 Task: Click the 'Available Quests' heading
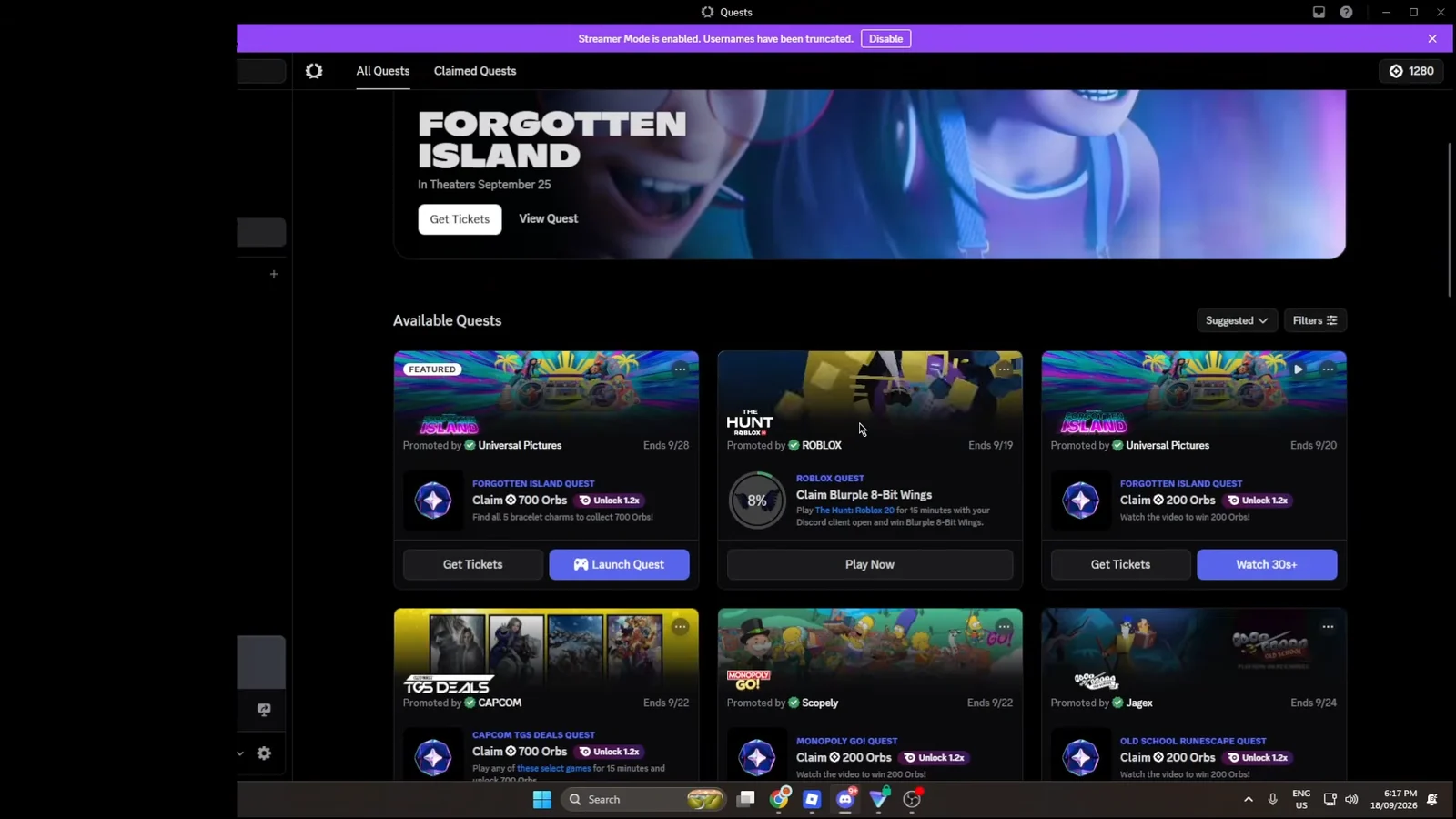click(447, 320)
